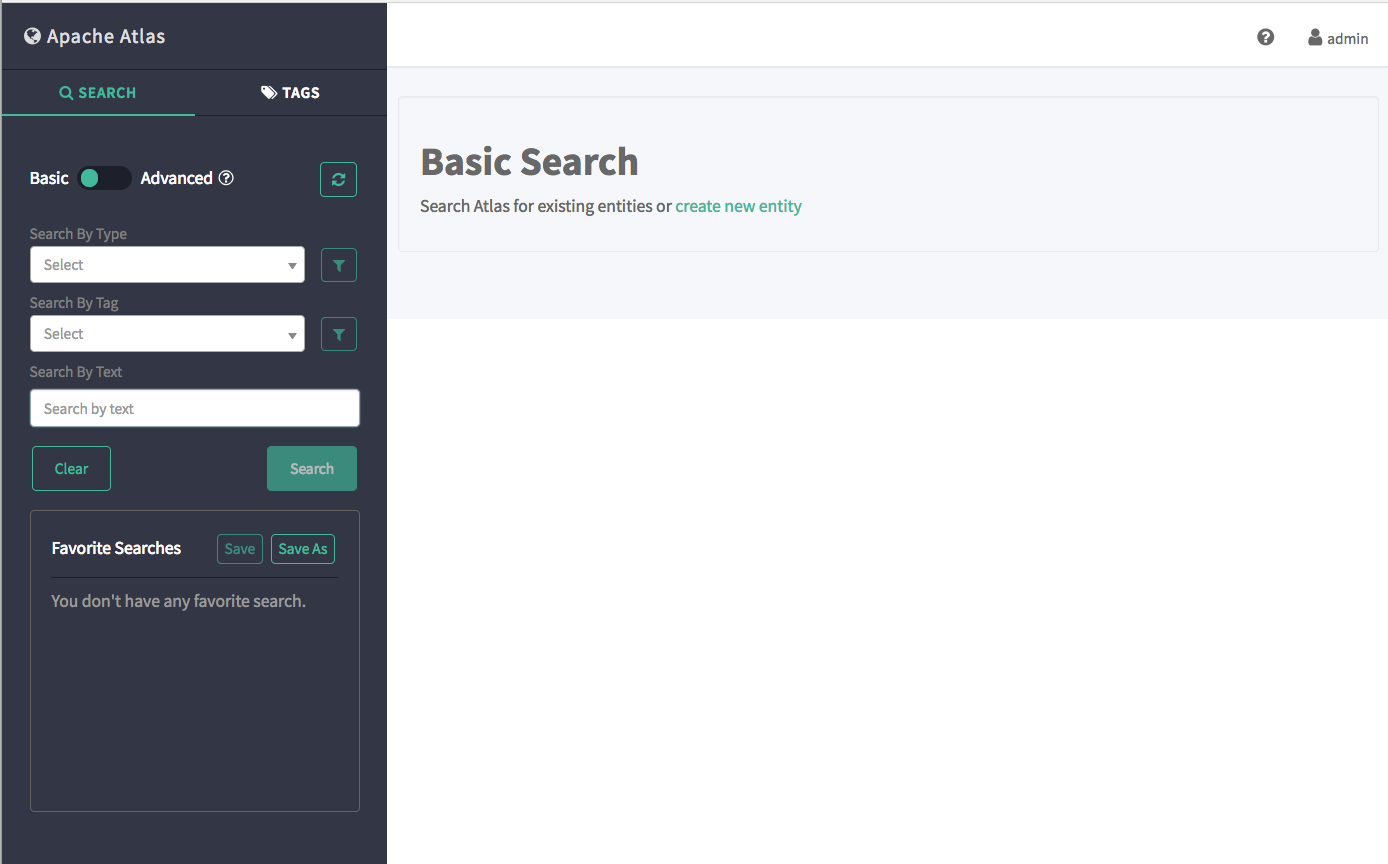Click the Apache Atlas globe icon
Image resolution: width=1388 pixels, height=864 pixels.
(32, 37)
